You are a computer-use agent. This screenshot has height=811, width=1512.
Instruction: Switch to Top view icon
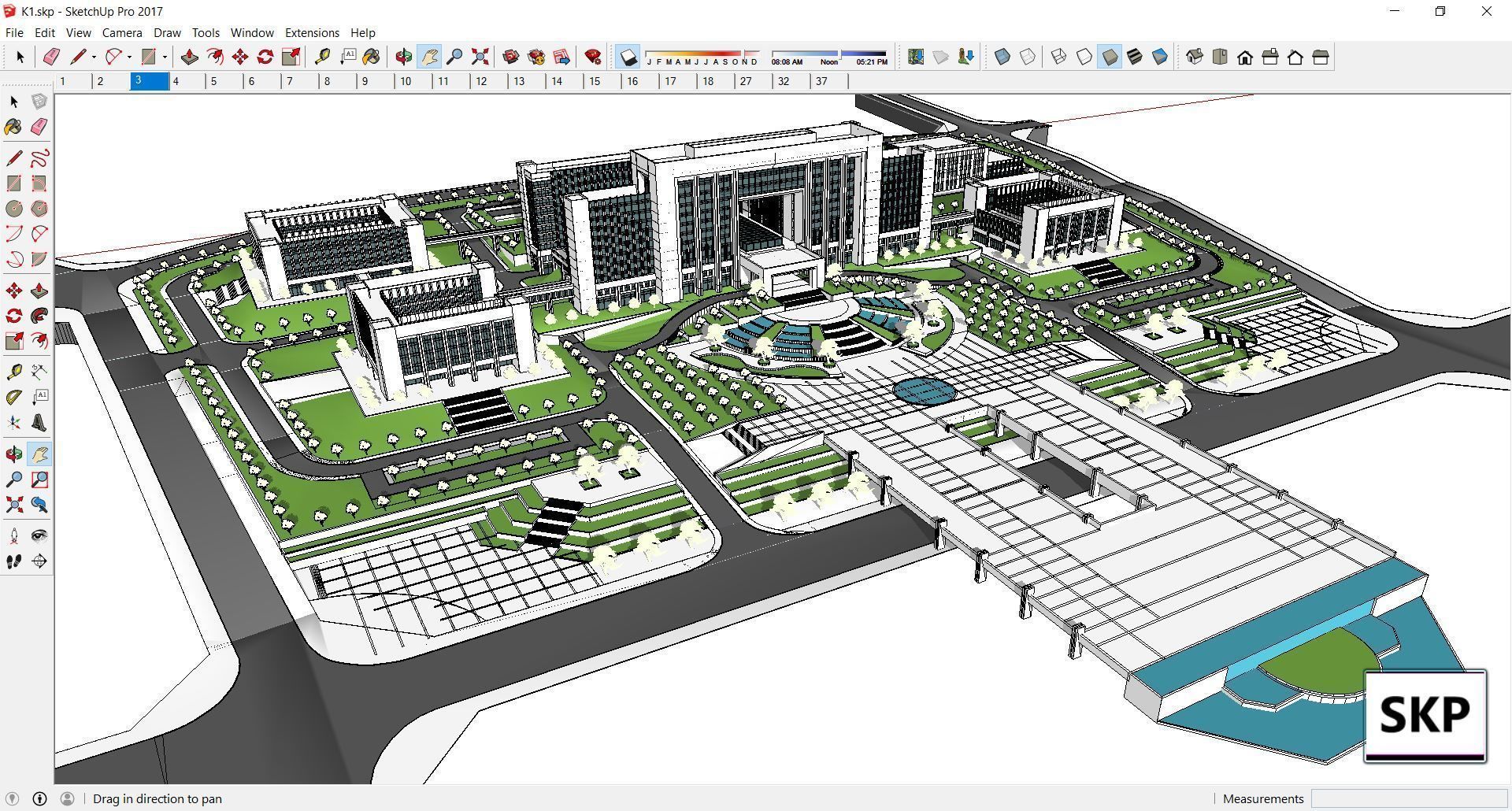pos(1220,57)
